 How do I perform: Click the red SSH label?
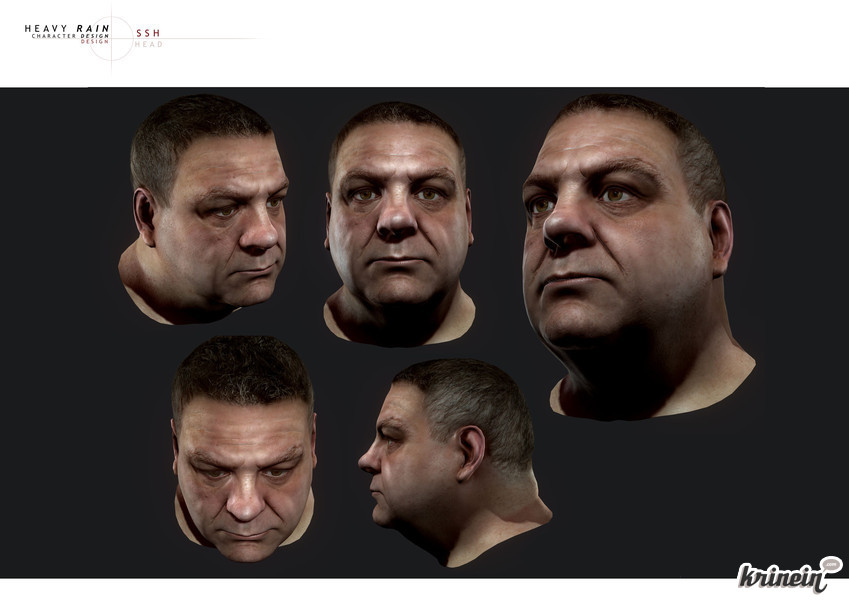[x=148, y=33]
